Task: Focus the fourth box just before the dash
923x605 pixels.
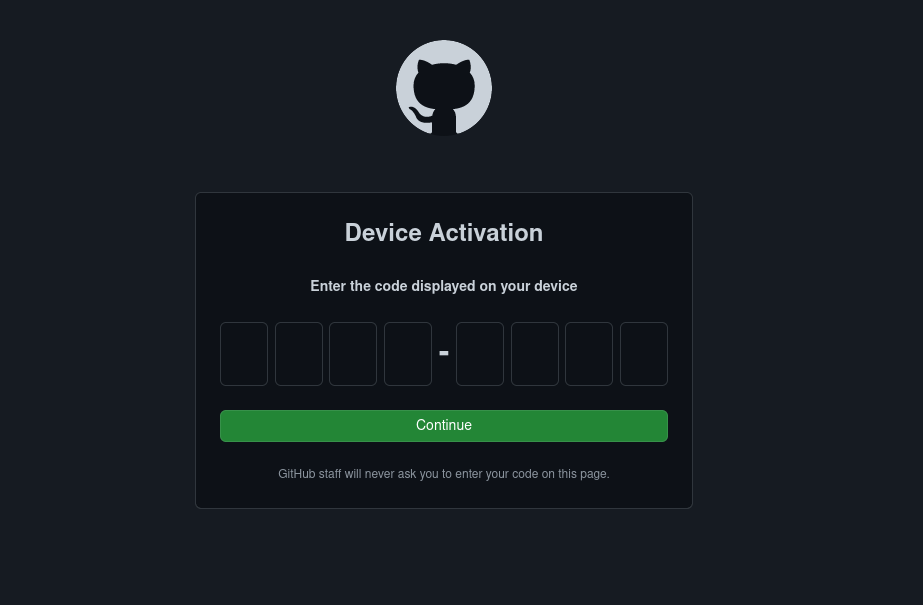Action: pos(408,354)
